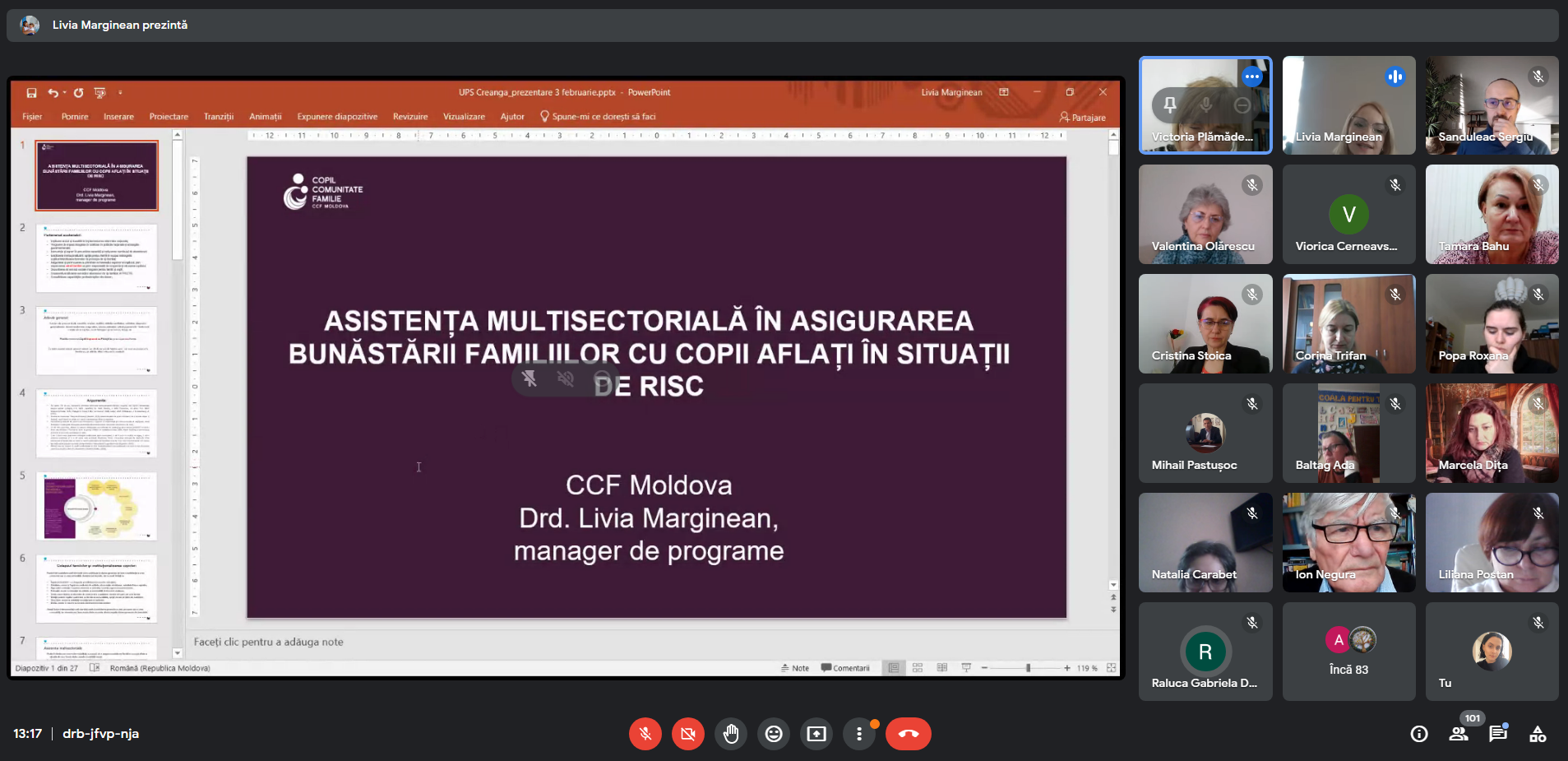Click the raise hand icon
The image size is (1568, 761).
(731, 734)
